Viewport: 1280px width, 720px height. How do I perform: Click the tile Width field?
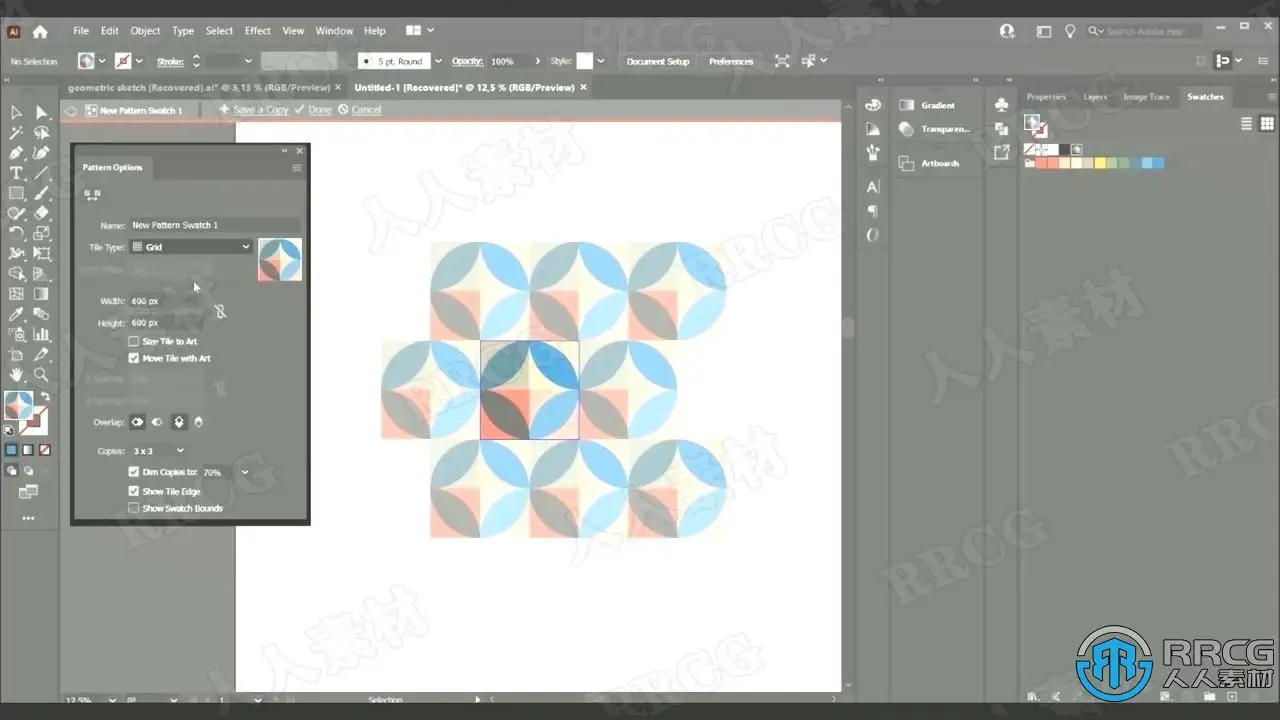tap(165, 301)
